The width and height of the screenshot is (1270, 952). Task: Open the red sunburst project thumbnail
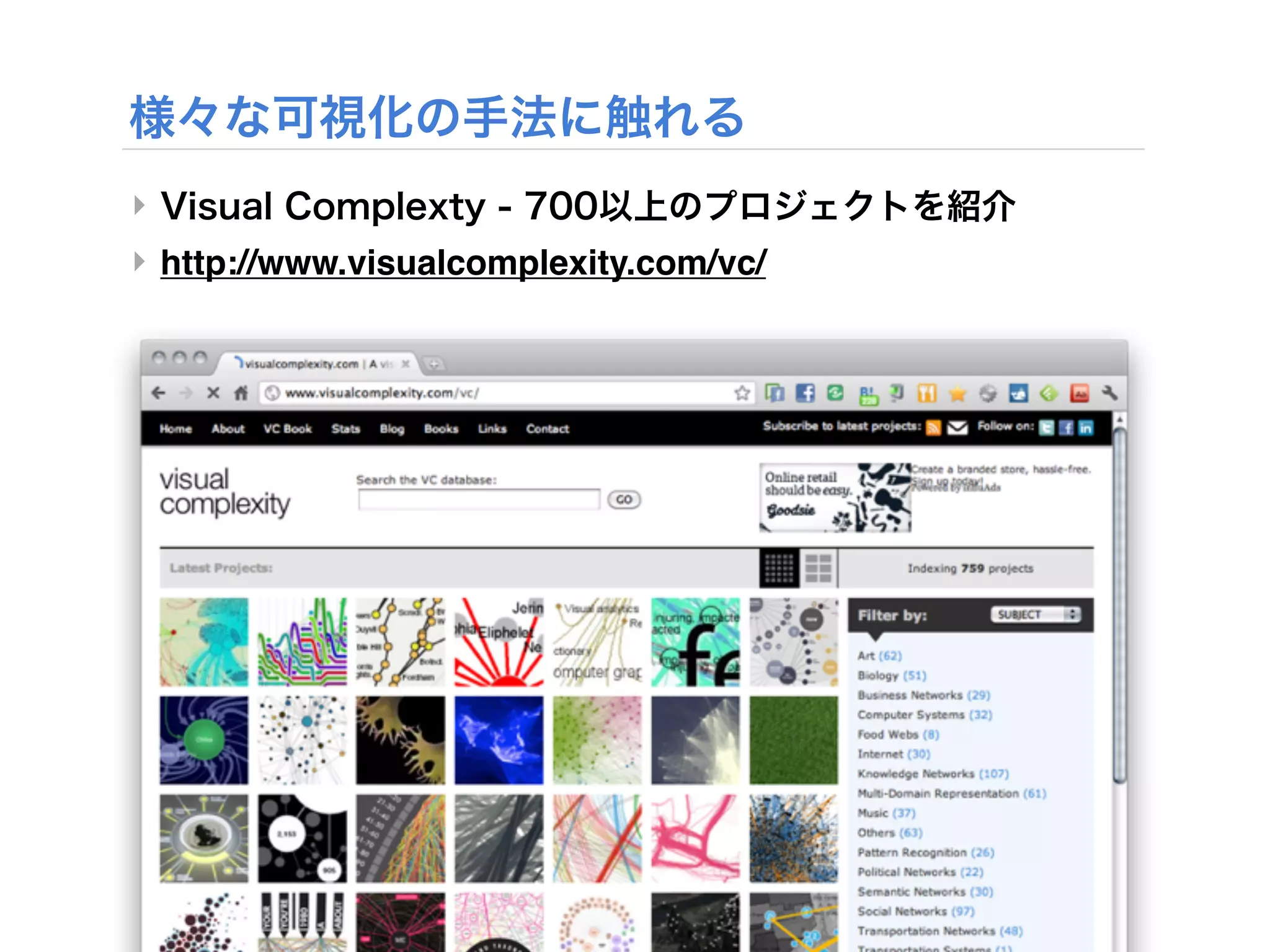(x=499, y=642)
